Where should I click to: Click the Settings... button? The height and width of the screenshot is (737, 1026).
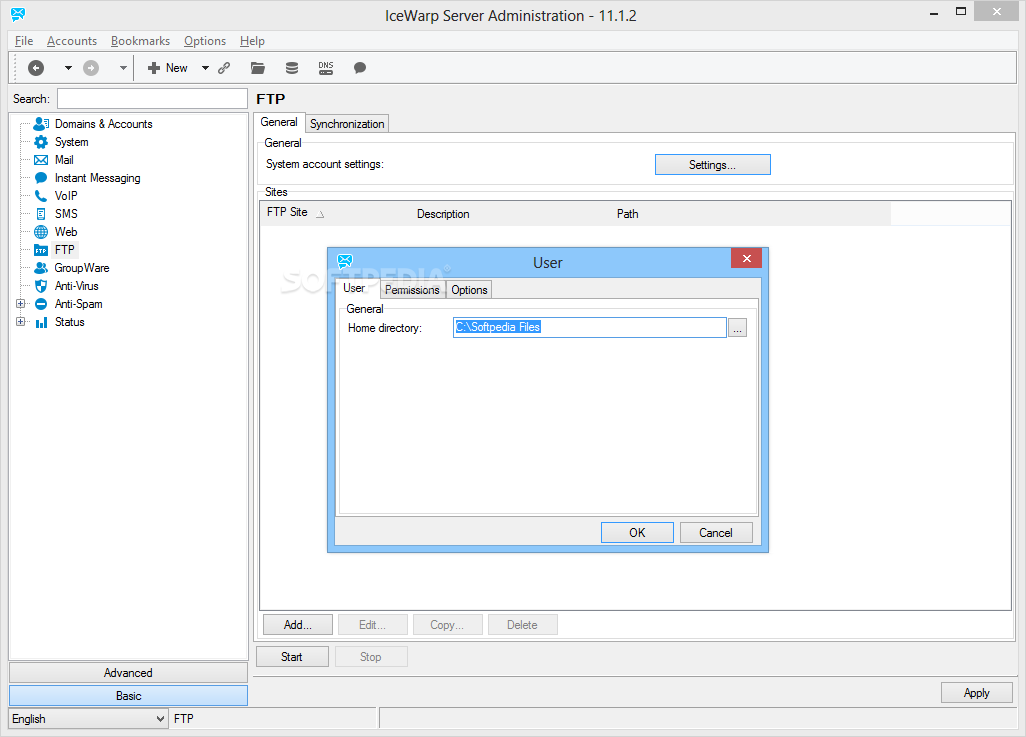pos(713,165)
